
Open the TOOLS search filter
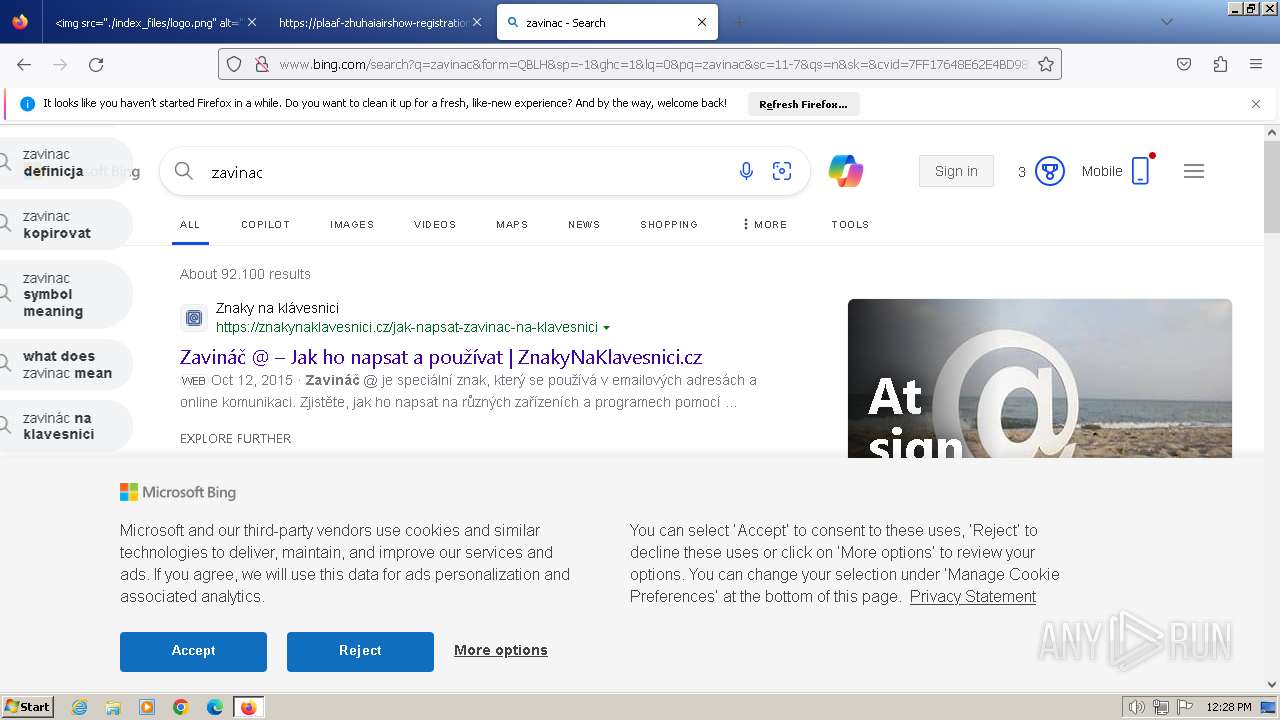[850, 224]
